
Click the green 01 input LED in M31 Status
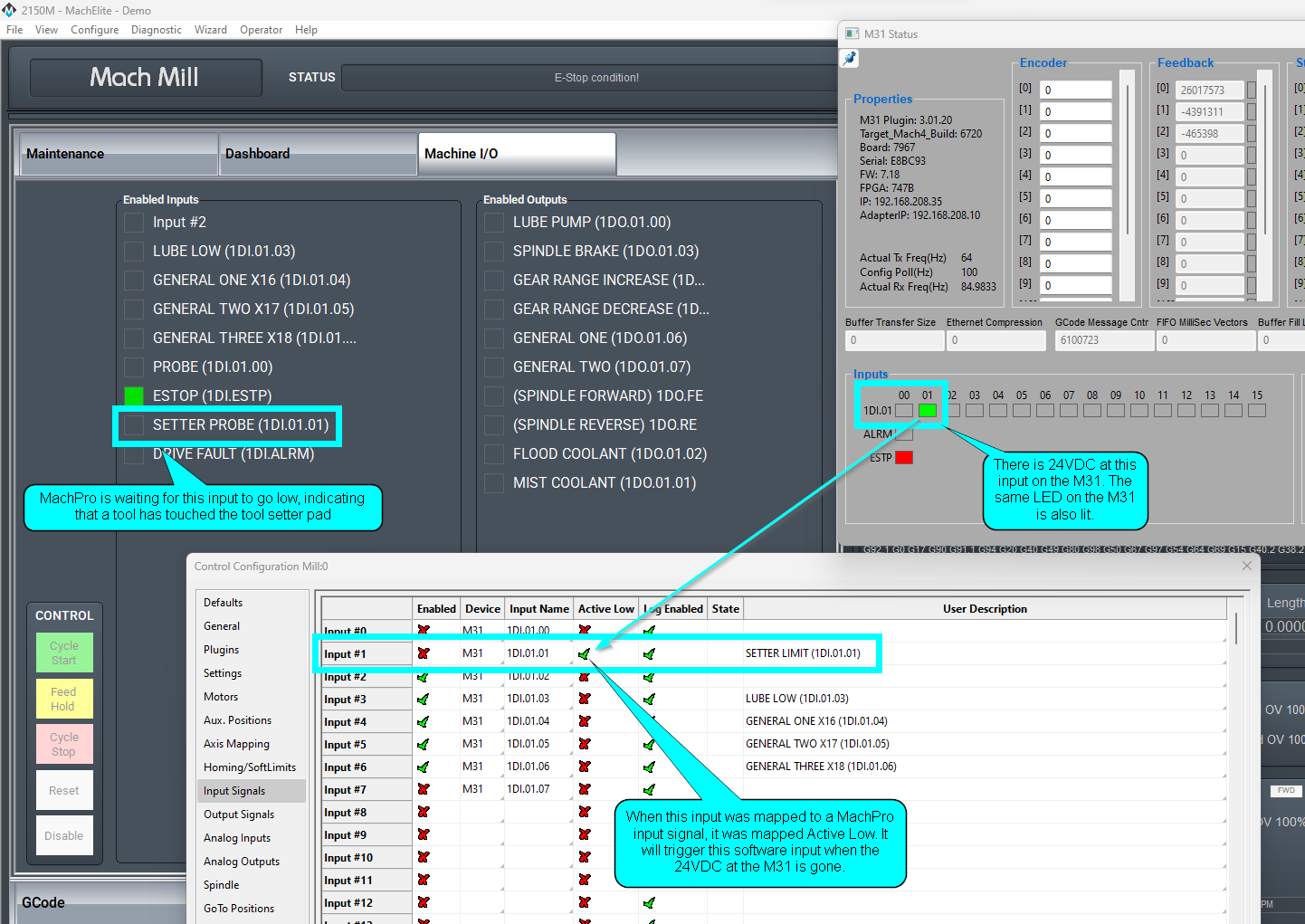click(928, 411)
